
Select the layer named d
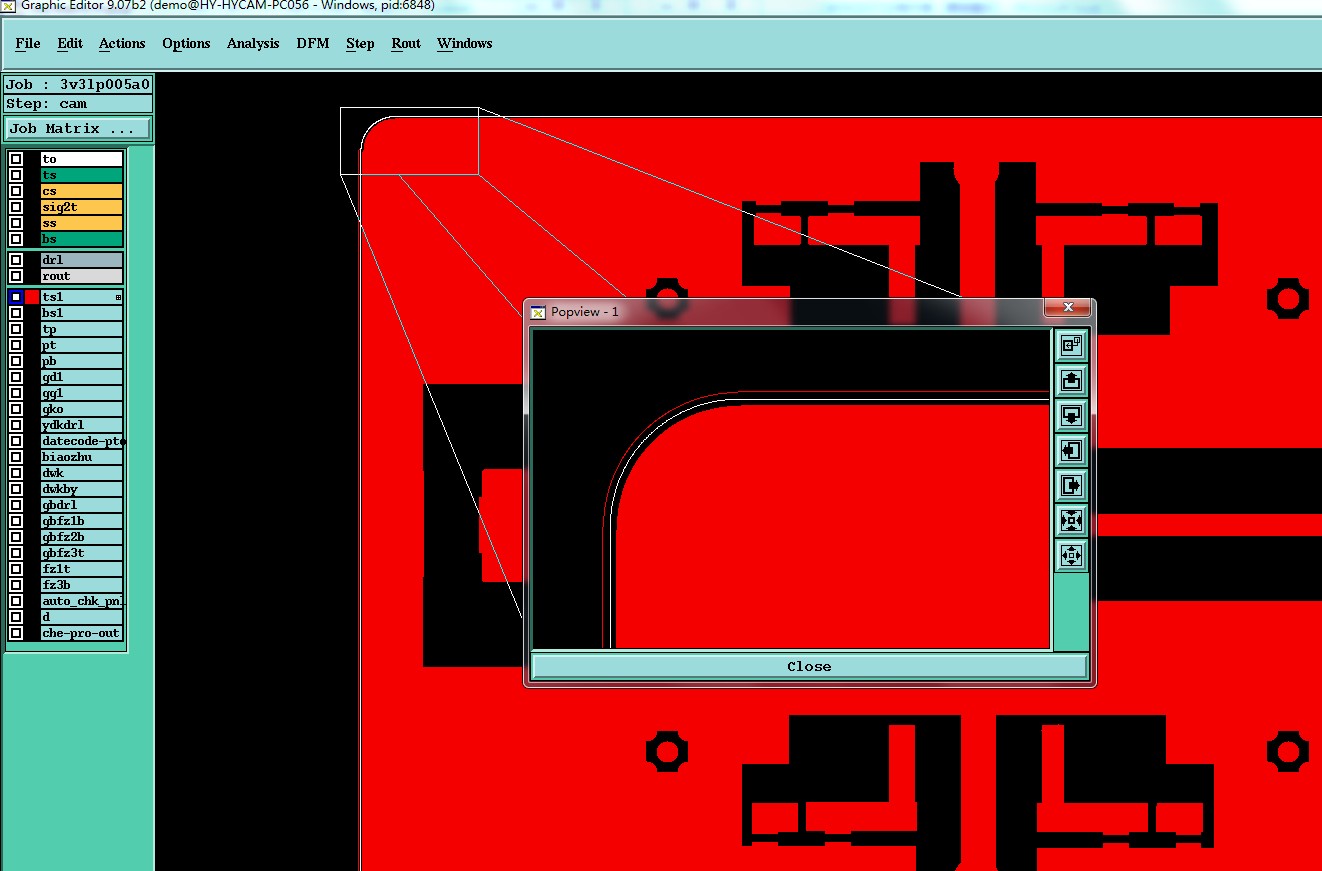(x=82, y=617)
